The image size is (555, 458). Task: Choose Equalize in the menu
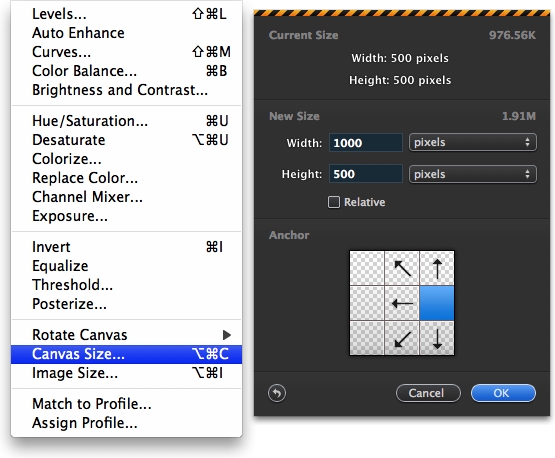(127, 266)
